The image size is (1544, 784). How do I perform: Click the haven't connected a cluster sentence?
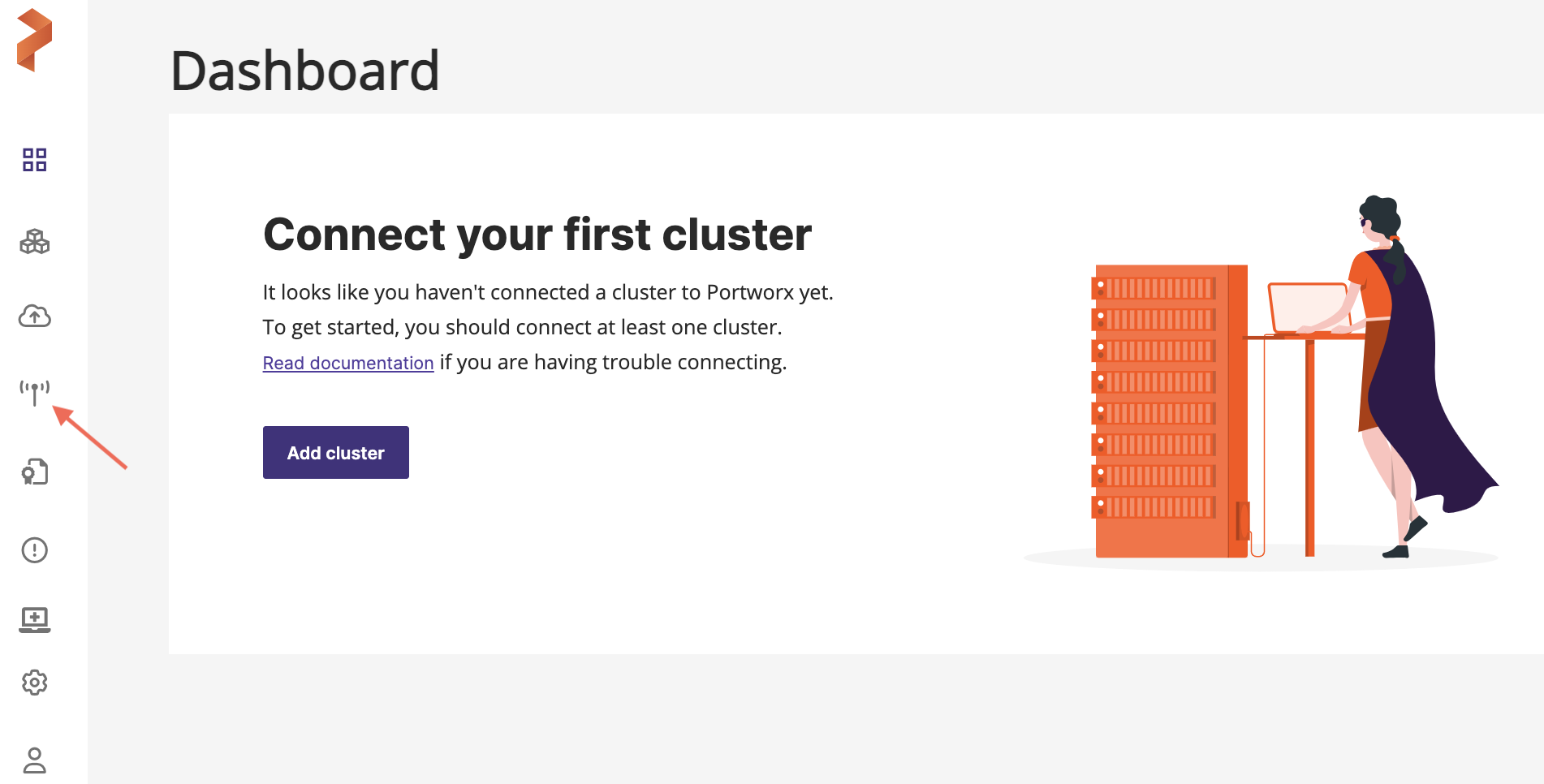coord(548,292)
